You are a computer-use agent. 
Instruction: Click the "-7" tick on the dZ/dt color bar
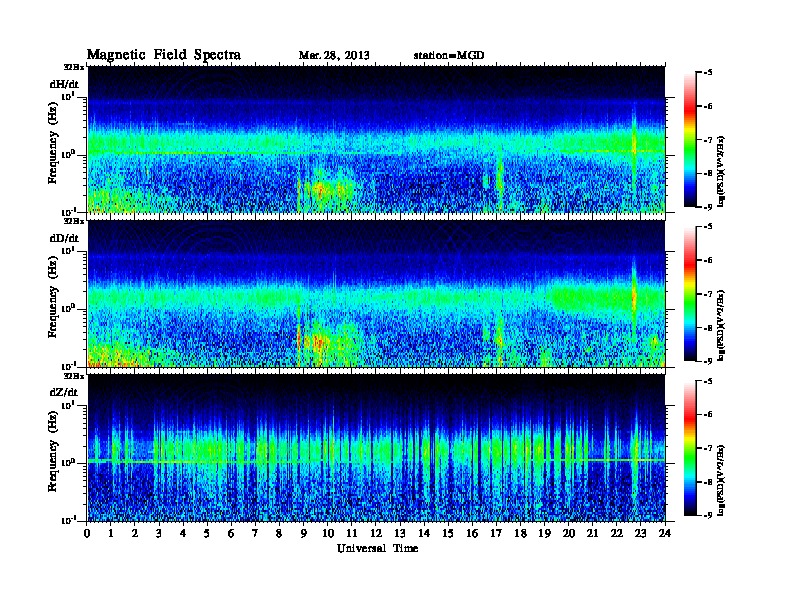click(x=708, y=448)
